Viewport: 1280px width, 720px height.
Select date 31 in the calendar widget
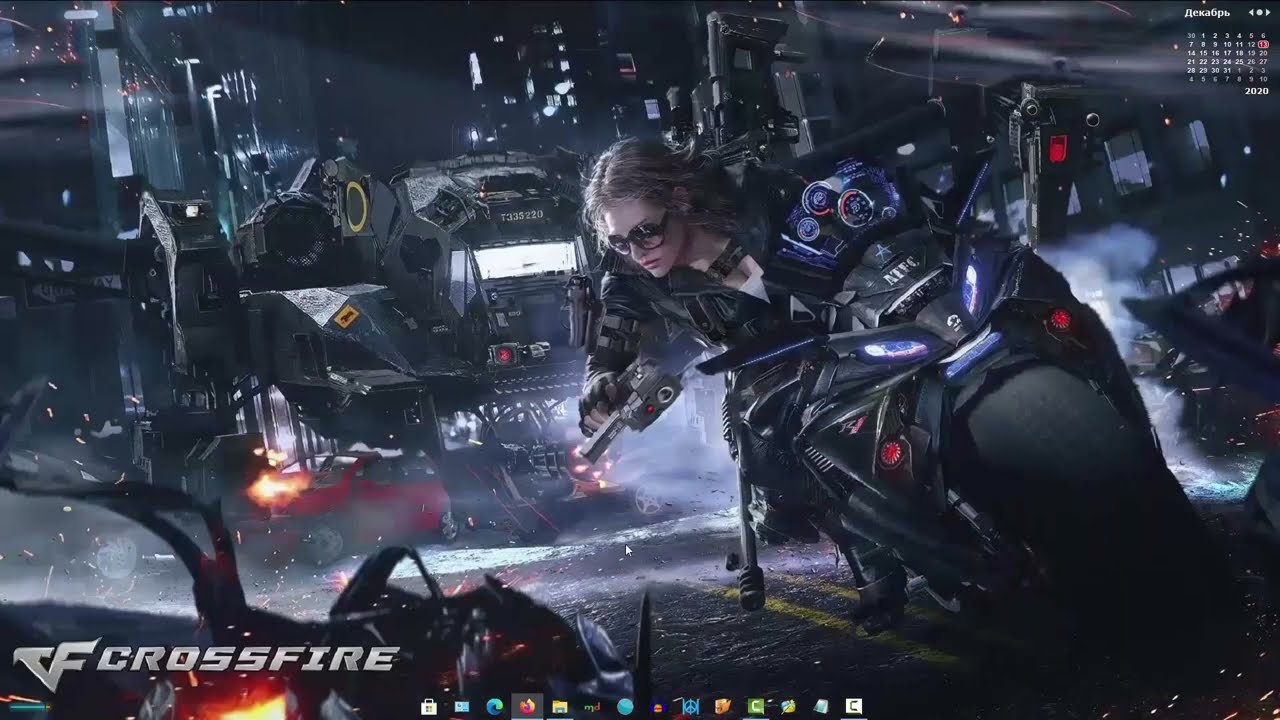(1227, 71)
